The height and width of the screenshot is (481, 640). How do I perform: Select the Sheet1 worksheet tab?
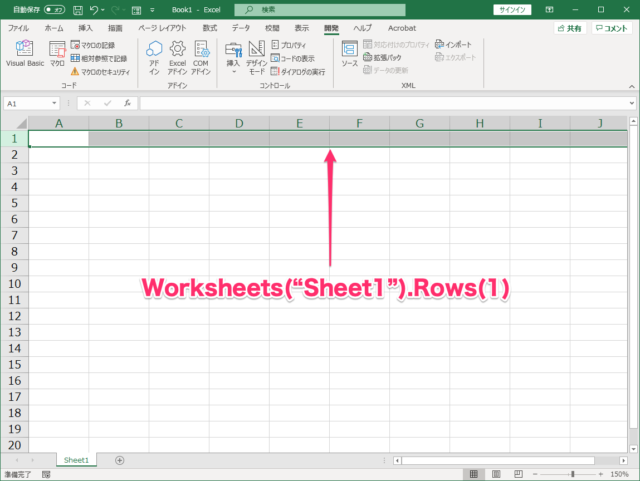pos(76,460)
